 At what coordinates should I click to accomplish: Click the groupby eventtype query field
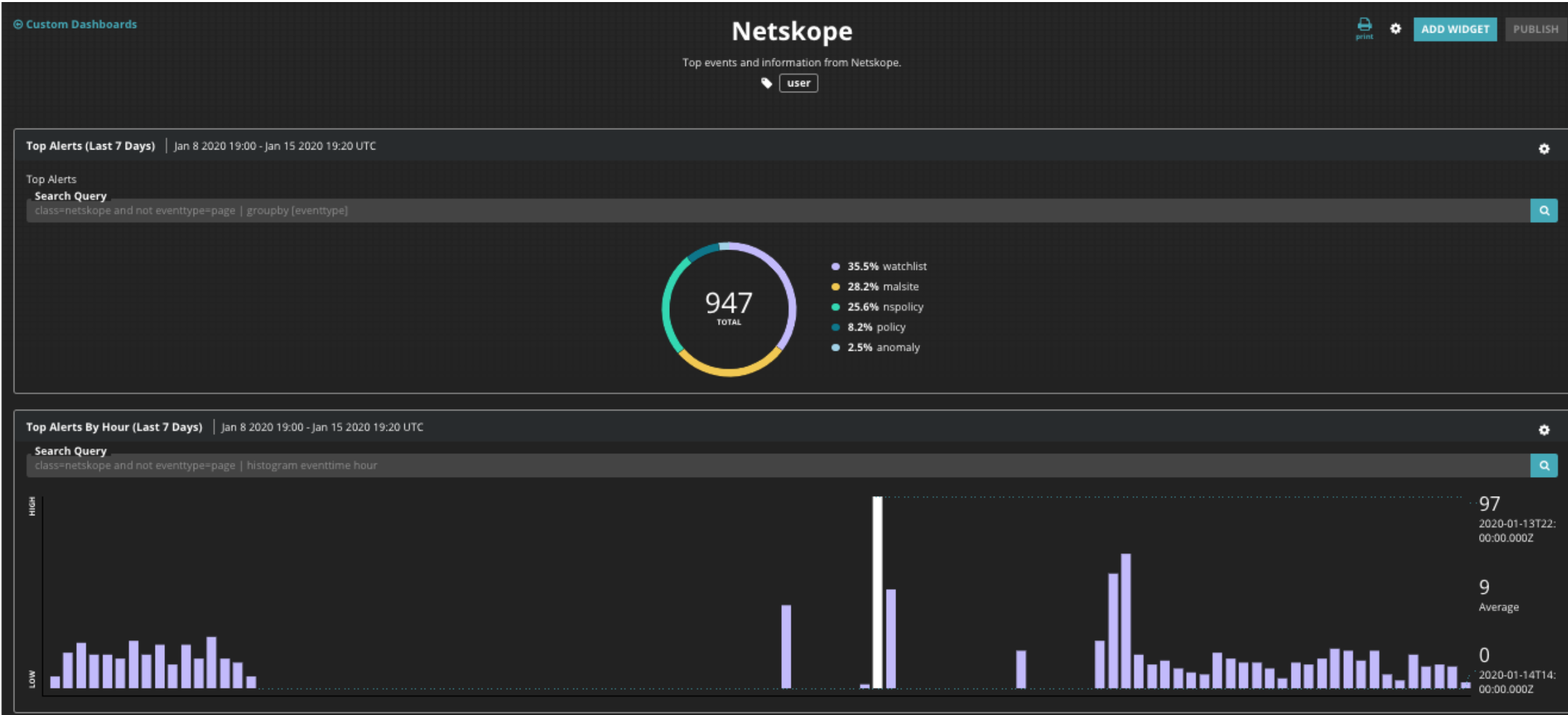click(778, 211)
